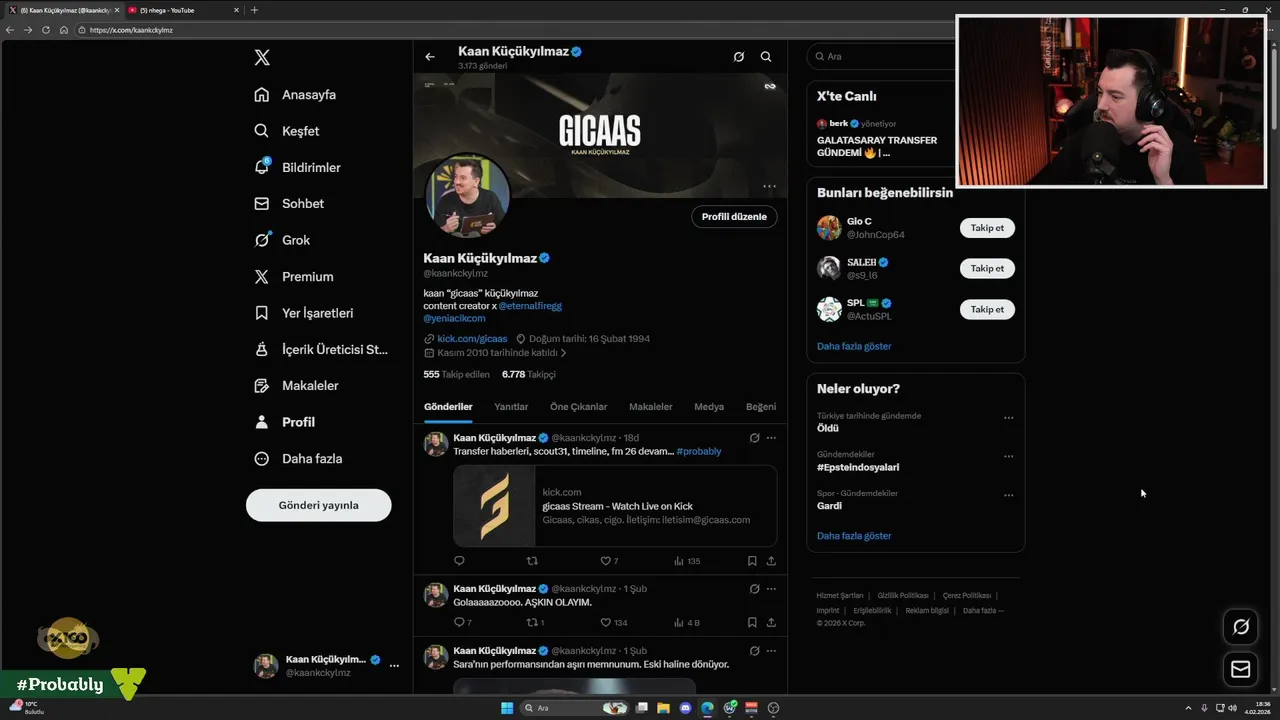This screenshot has height=720, width=1280.
Task: Open options for #Epsteindosyalari trend
Action: (1008, 456)
